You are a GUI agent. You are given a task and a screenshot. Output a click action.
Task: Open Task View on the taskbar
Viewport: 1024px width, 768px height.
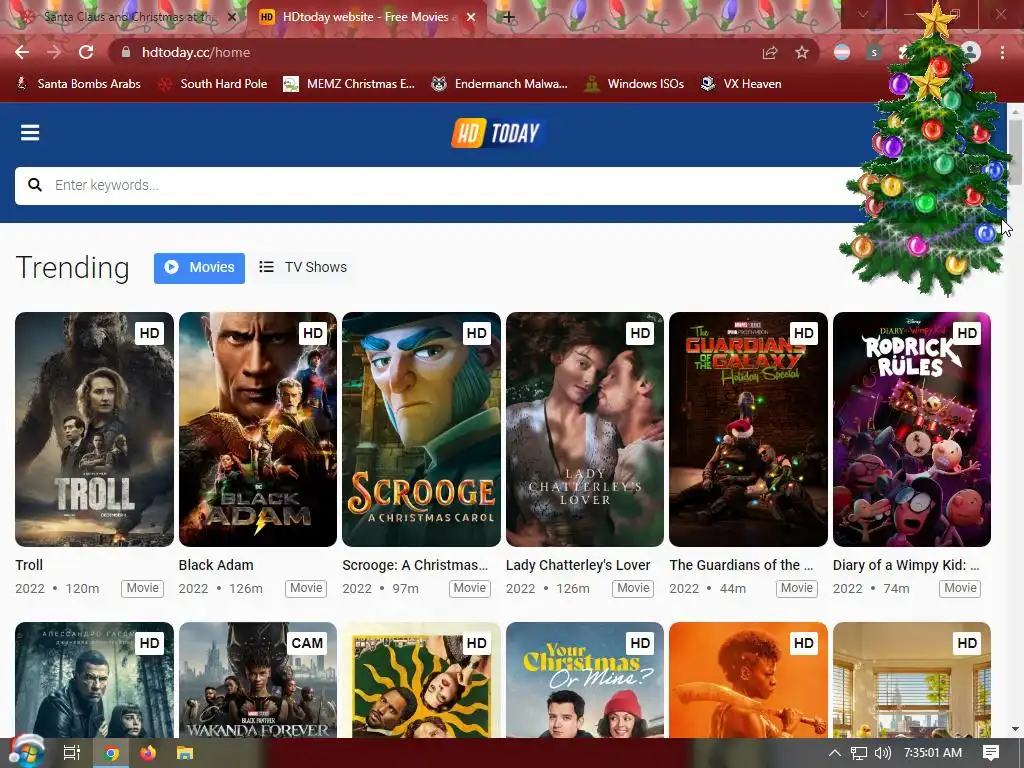(72, 753)
